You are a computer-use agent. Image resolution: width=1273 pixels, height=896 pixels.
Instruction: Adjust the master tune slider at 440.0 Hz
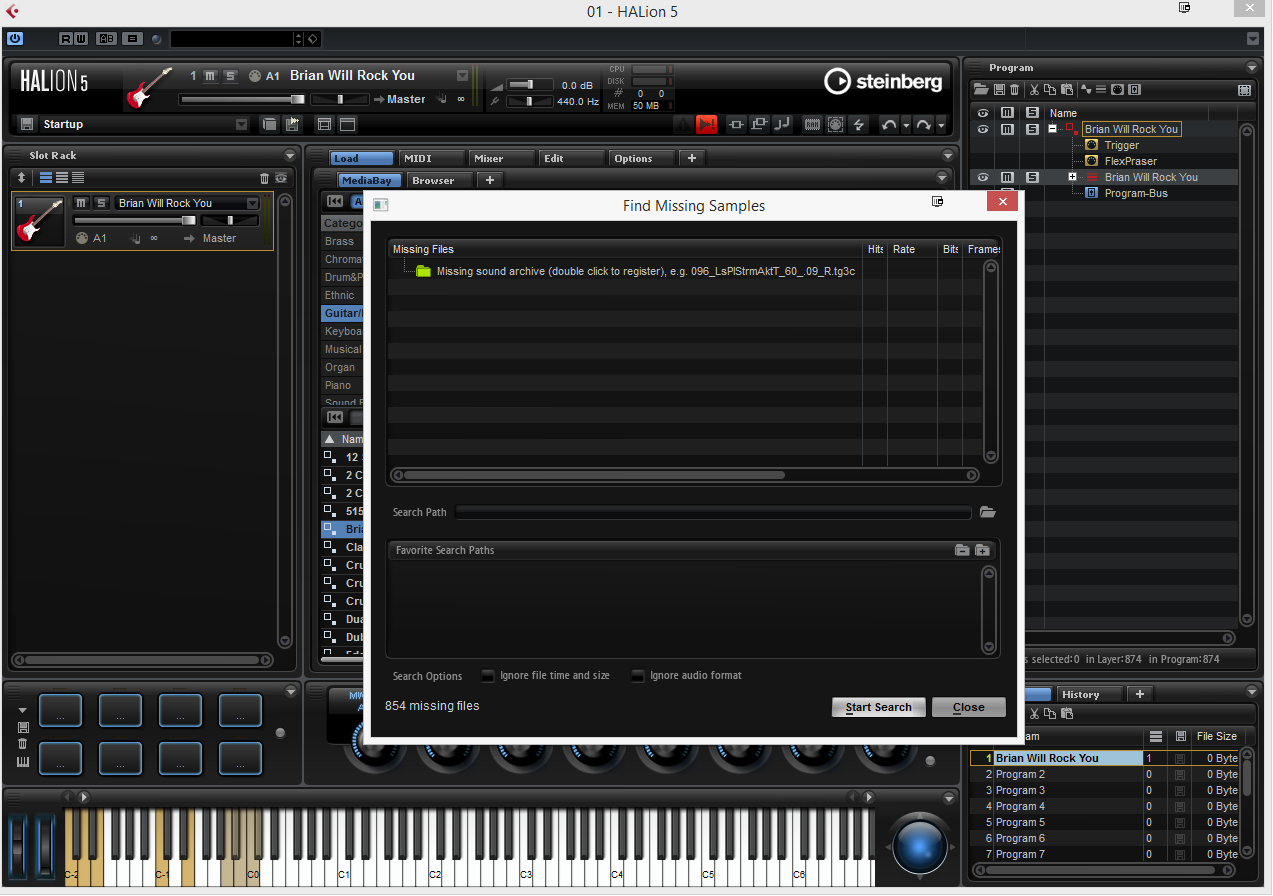click(x=529, y=101)
